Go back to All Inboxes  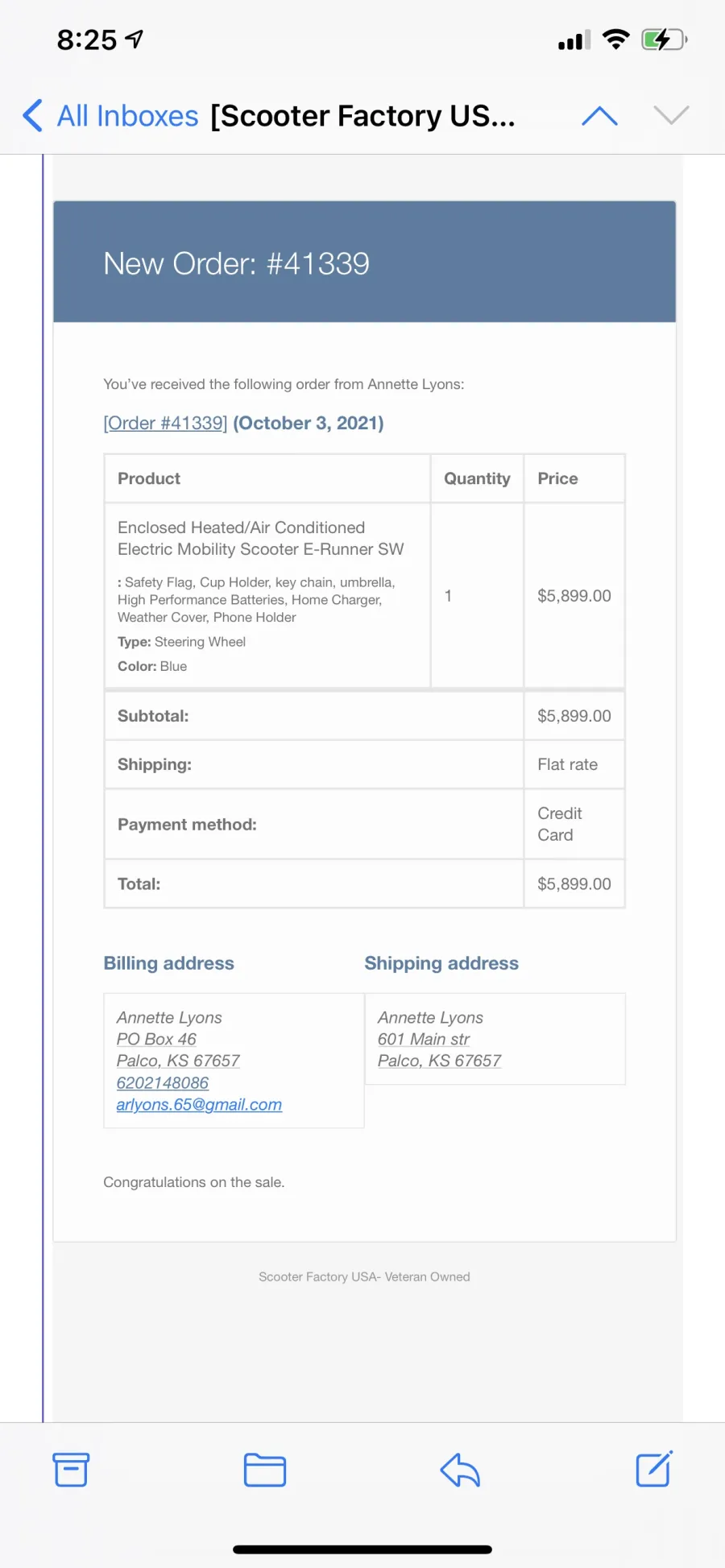tap(127, 116)
